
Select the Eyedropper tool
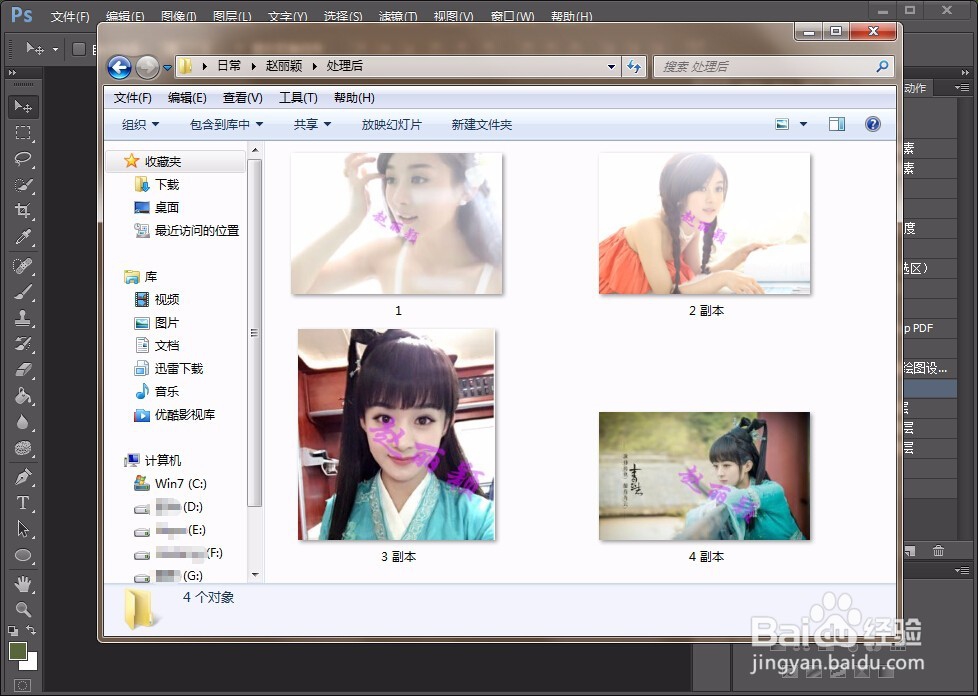23,236
